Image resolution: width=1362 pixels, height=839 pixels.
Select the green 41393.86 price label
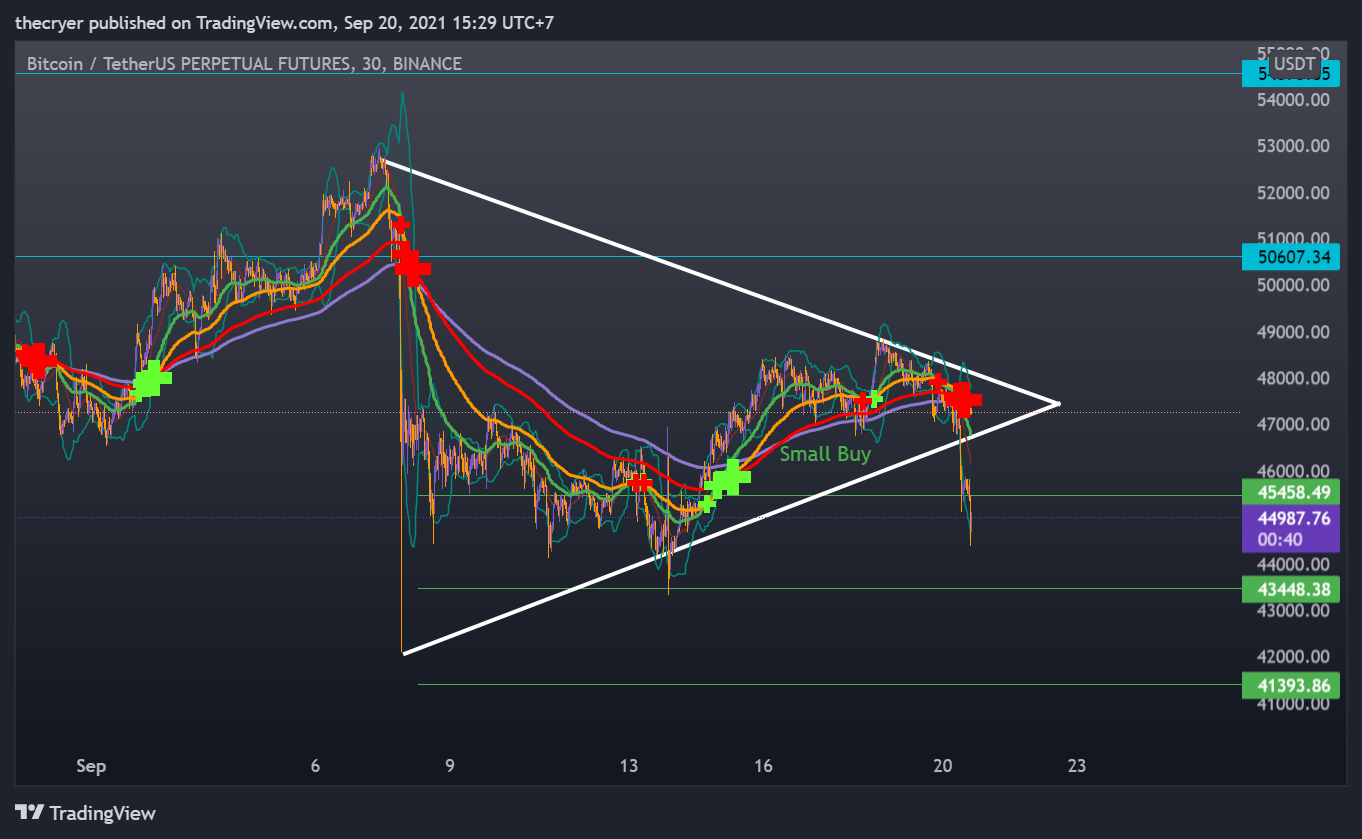pyautogui.click(x=1291, y=685)
